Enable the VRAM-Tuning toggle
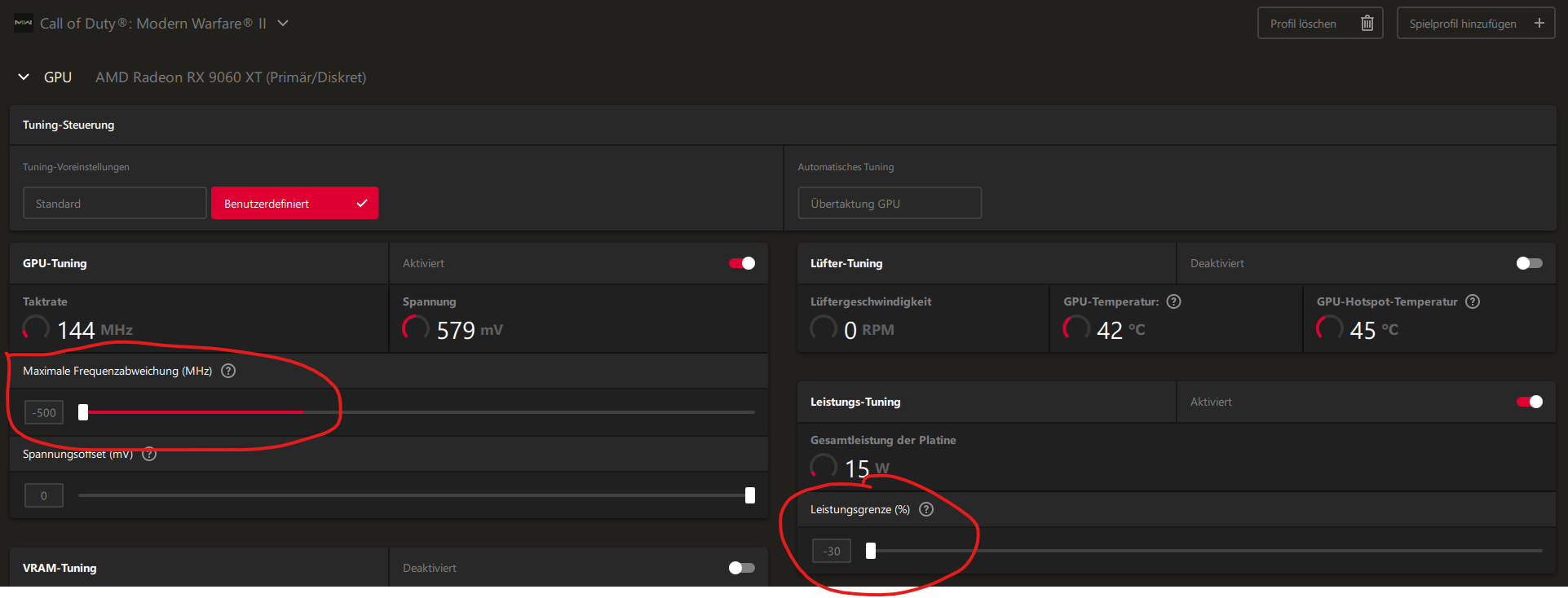 tap(742, 568)
